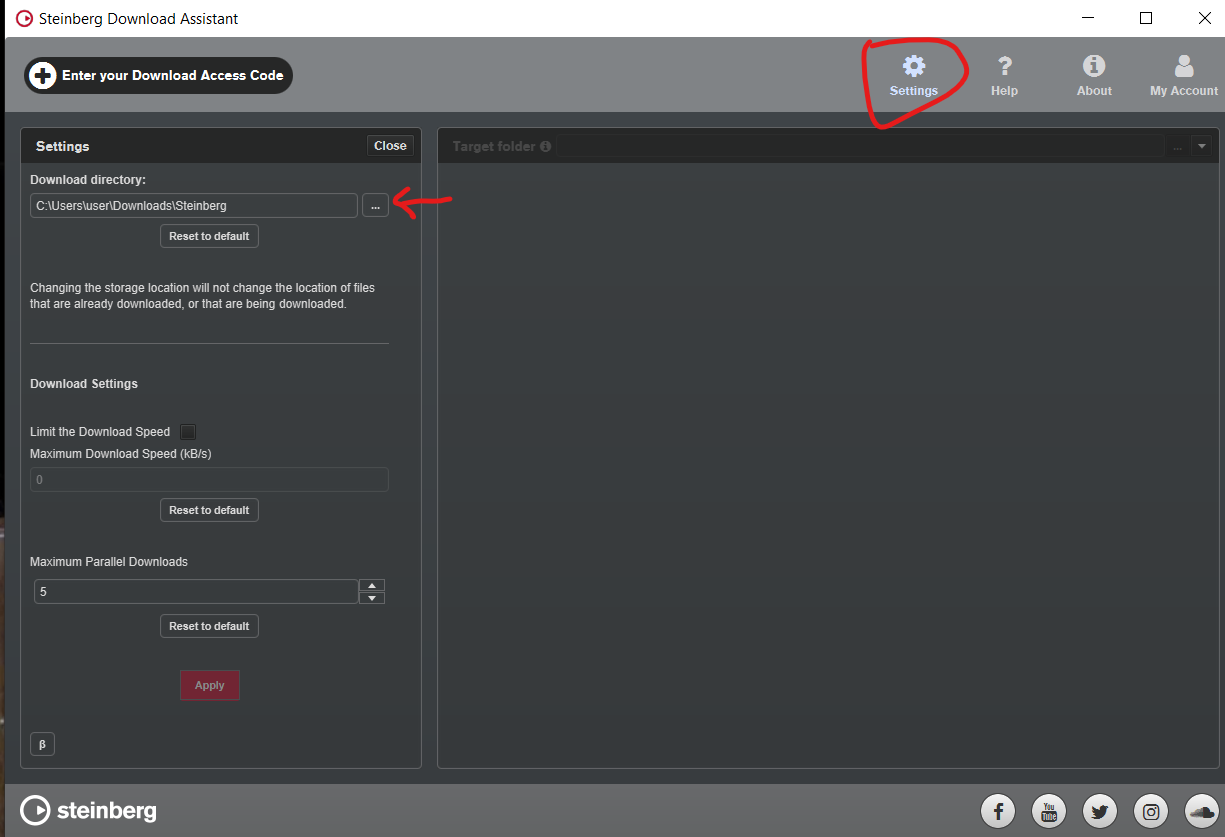Click the Maximum Parallel Downloads value field
Image resolution: width=1225 pixels, height=837 pixels.
196,592
